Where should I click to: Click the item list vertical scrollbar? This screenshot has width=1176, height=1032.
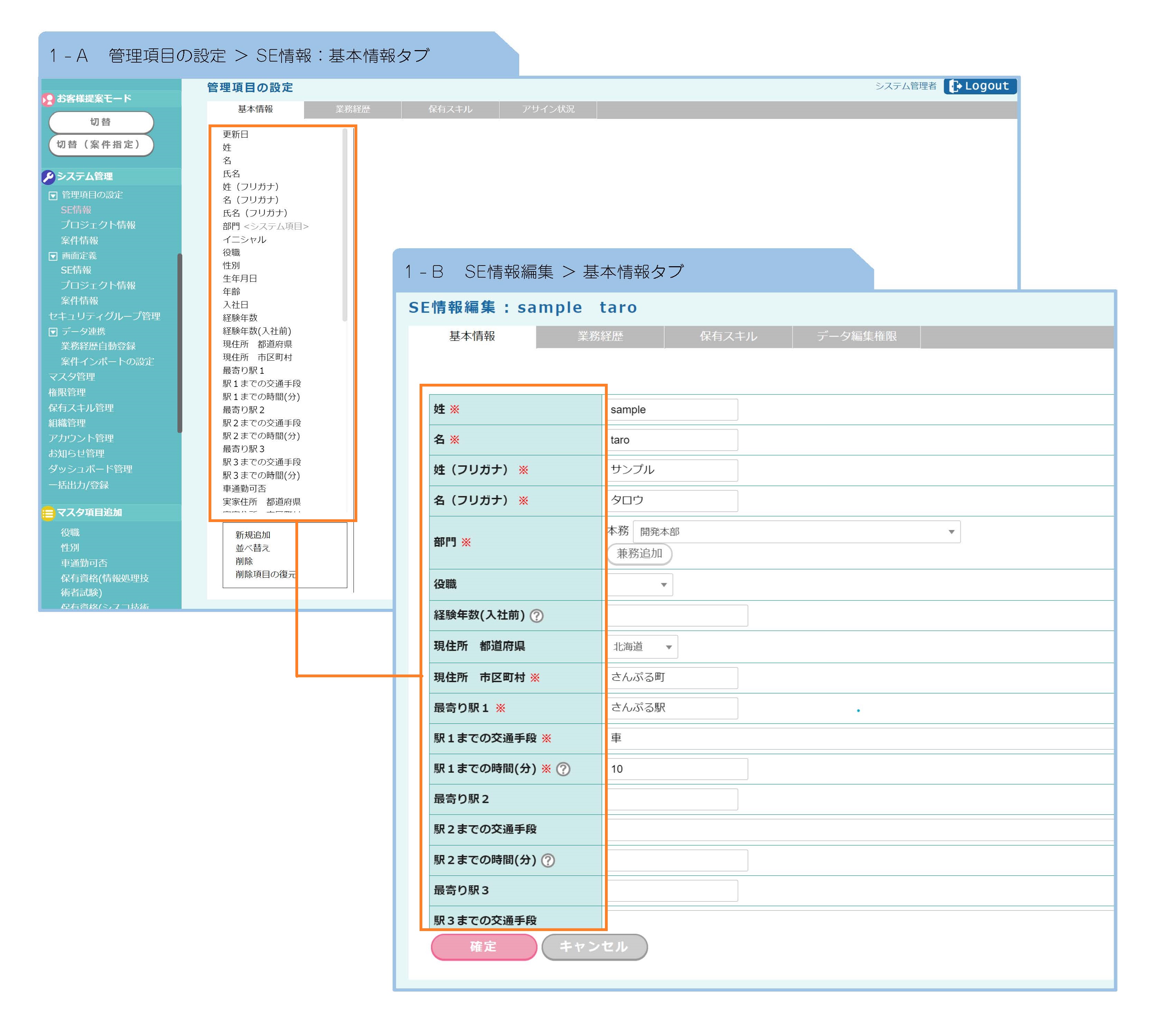[344, 224]
